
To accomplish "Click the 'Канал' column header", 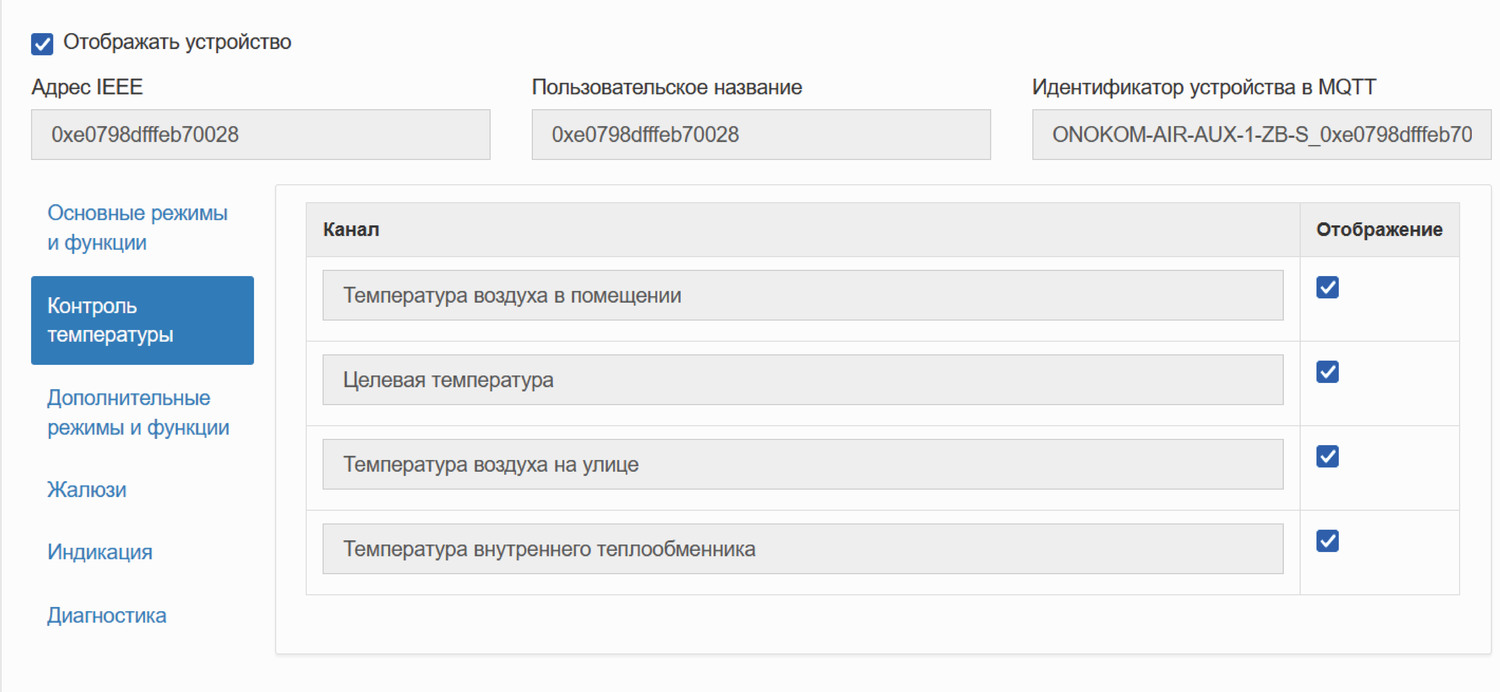I will pos(350,229).
